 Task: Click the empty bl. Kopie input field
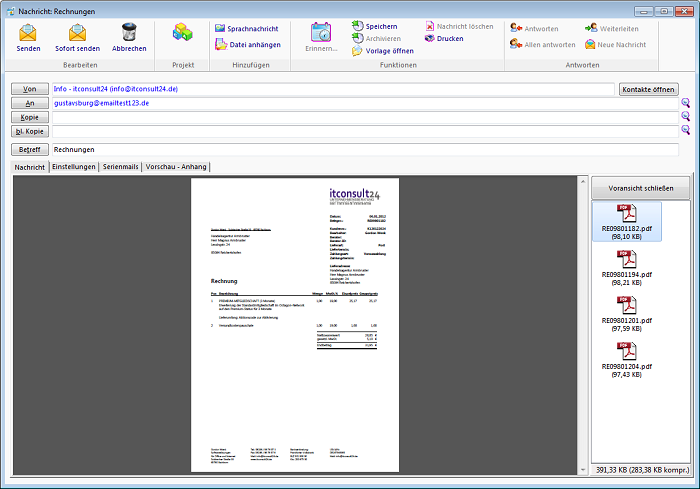tap(365, 131)
